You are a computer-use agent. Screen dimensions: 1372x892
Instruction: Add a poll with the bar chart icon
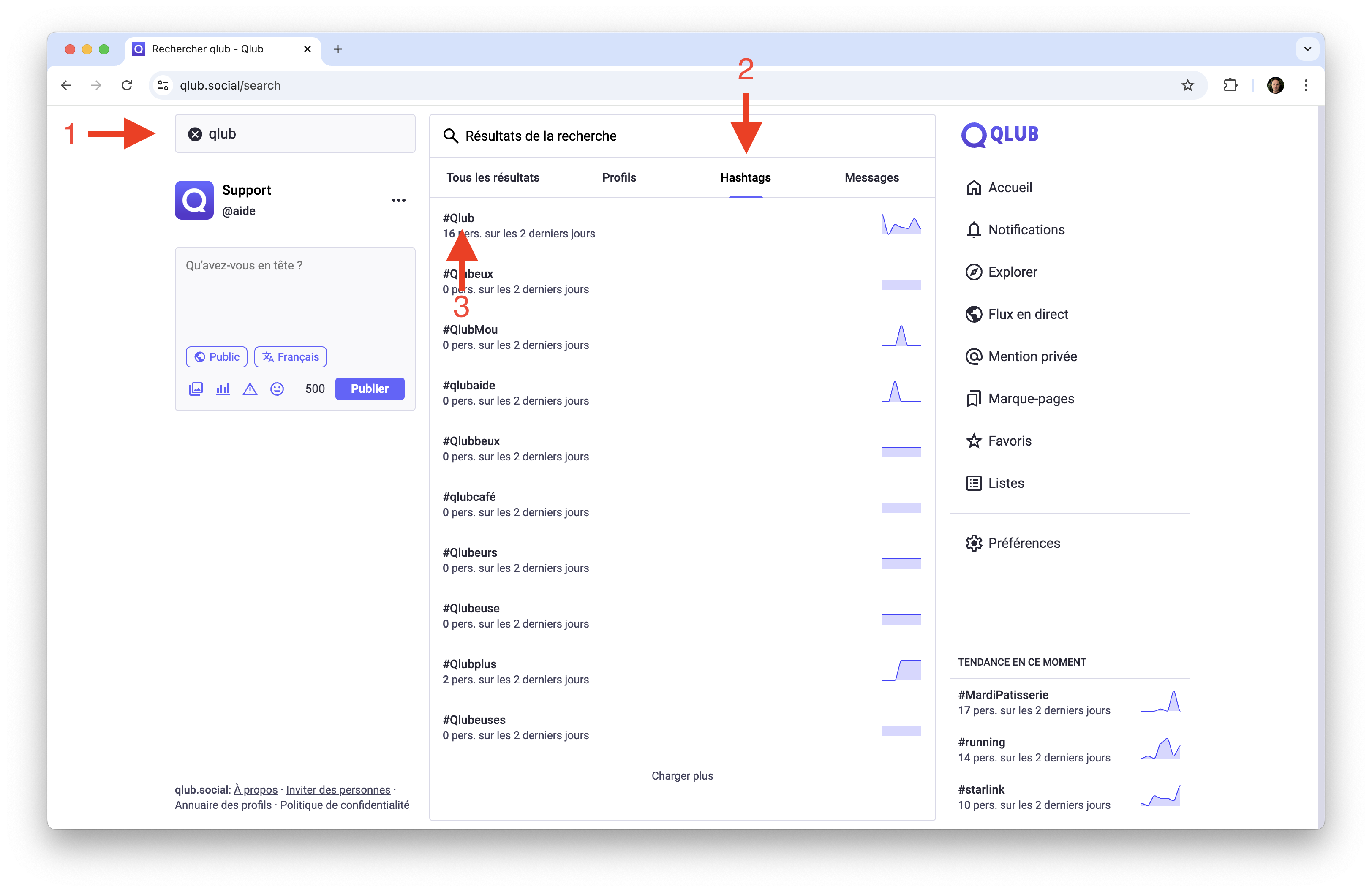(x=223, y=389)
